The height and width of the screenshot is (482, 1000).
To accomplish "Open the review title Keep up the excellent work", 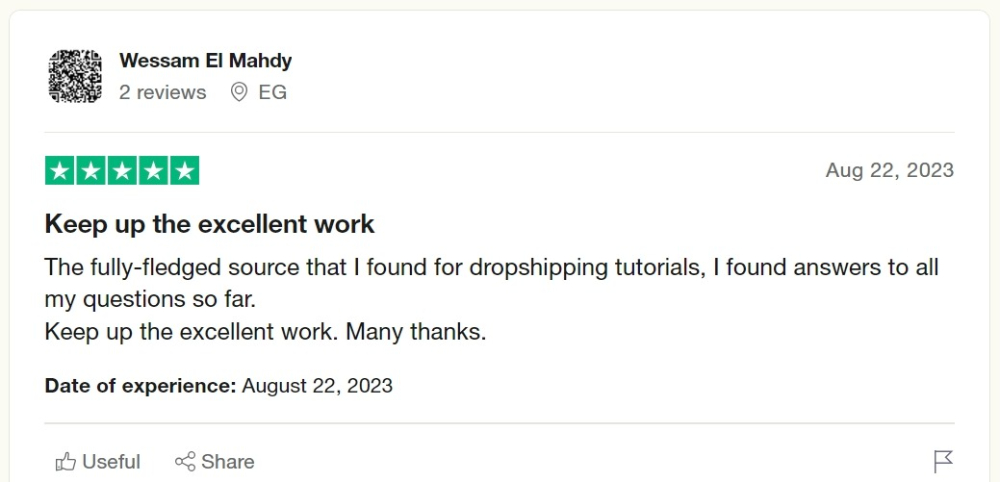I will 210,224.
